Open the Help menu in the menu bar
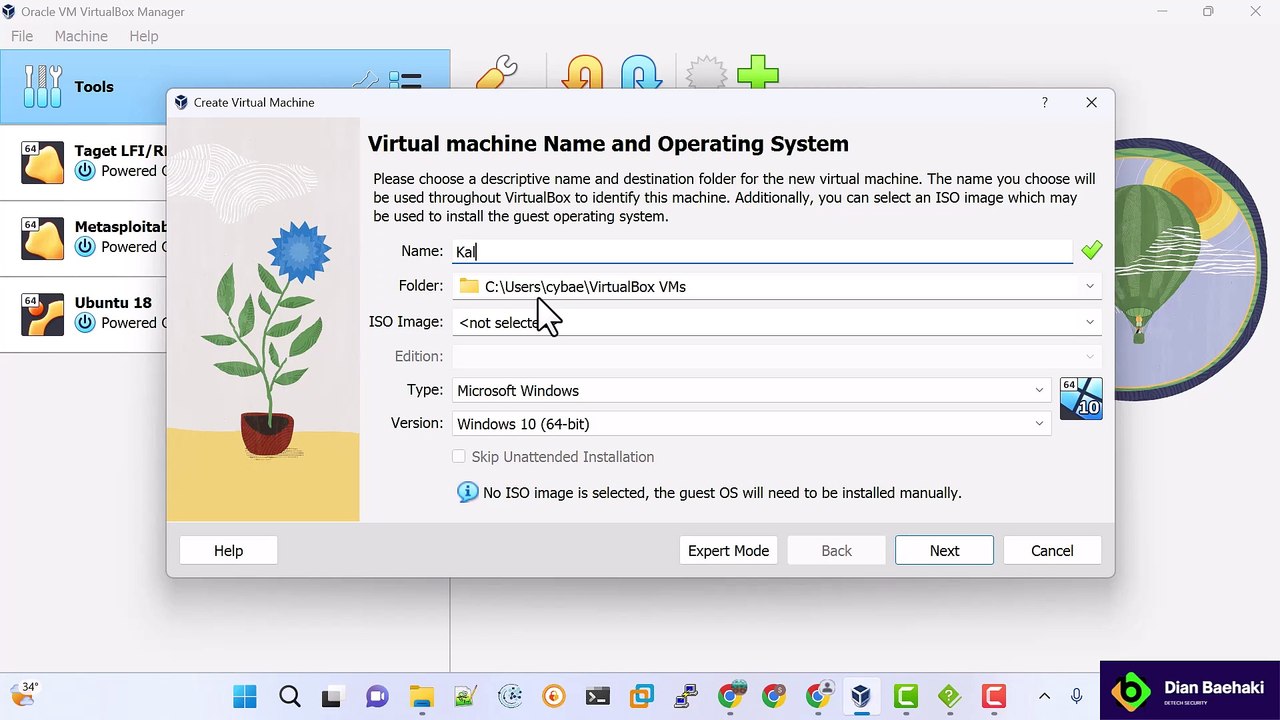This screenshot has height=720, width=1280. click(x=144, y=36)
